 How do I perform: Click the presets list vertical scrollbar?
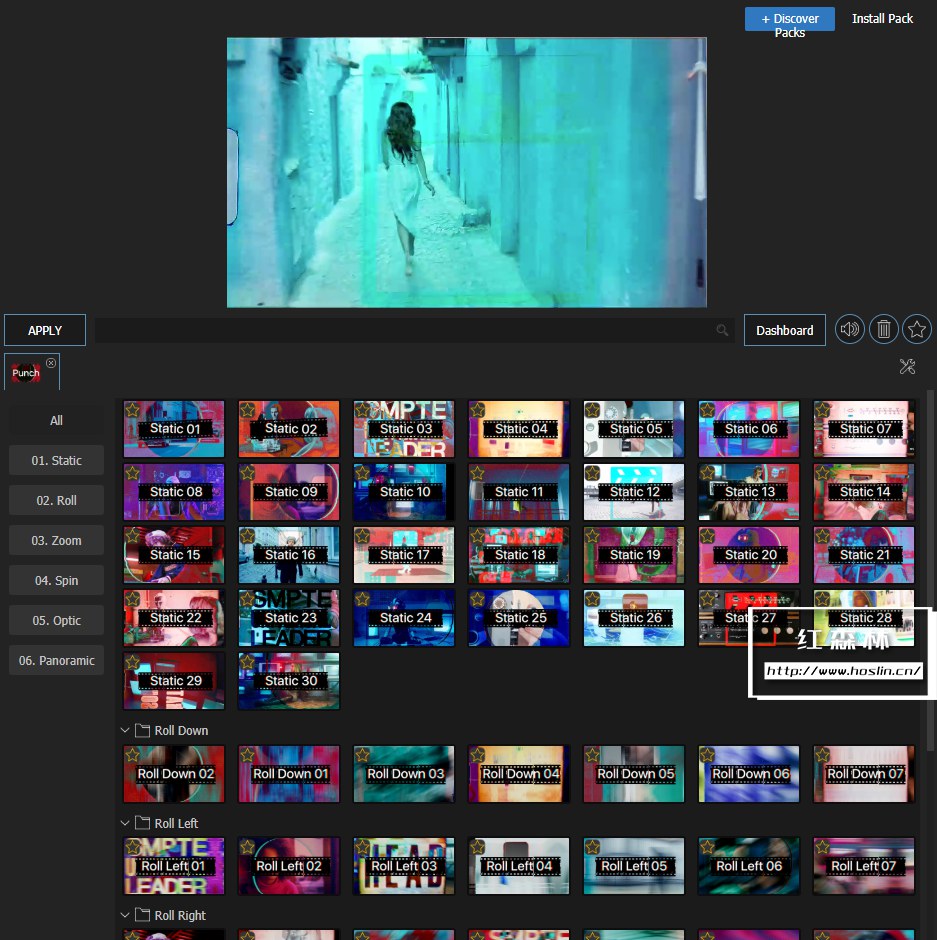[x=930, y=570]
